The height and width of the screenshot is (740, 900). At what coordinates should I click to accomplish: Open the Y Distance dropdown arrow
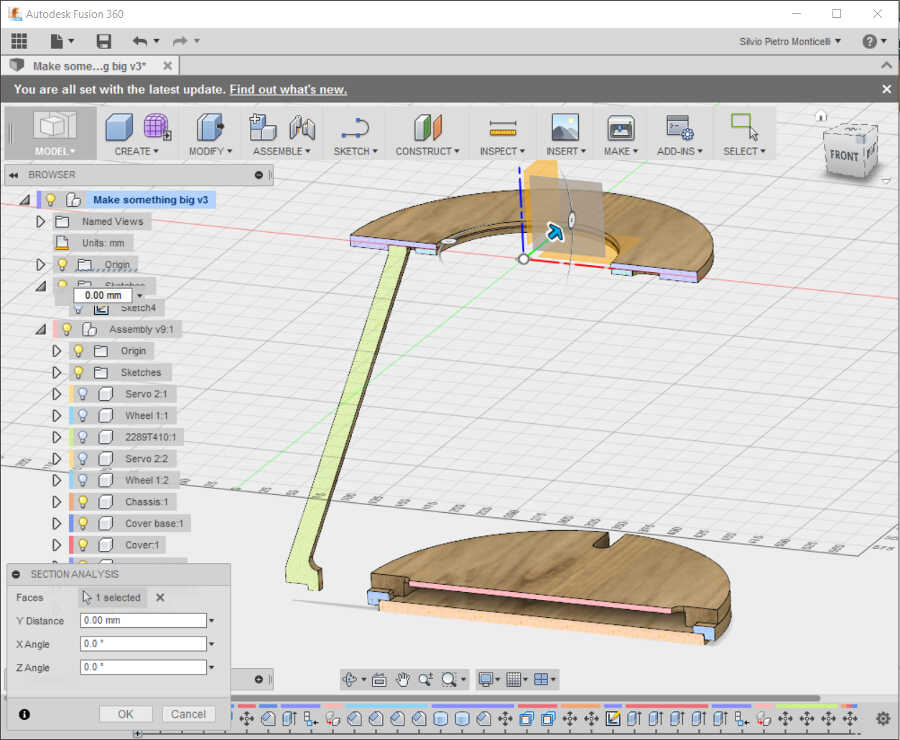click(212, 621)
